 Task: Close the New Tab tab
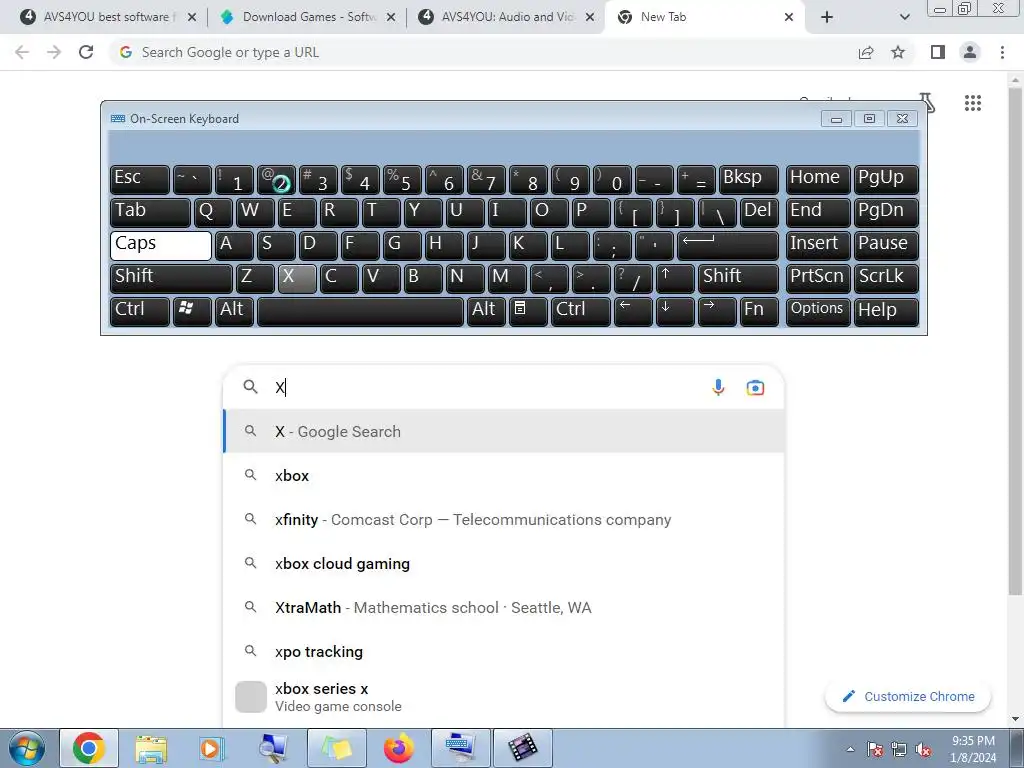tap(789, 17)
